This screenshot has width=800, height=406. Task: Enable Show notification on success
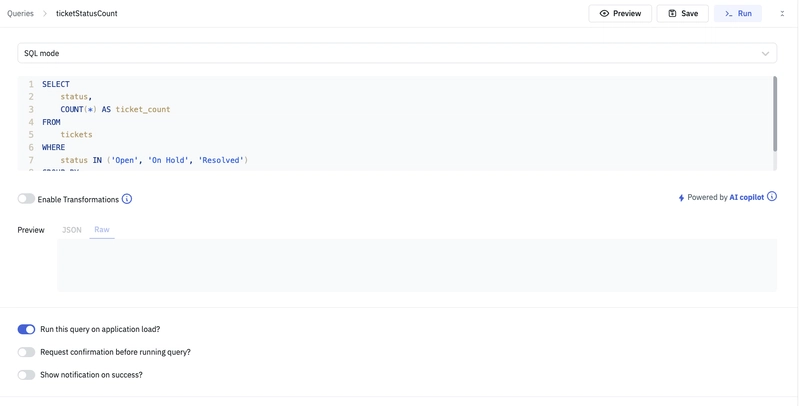[26, 375]
